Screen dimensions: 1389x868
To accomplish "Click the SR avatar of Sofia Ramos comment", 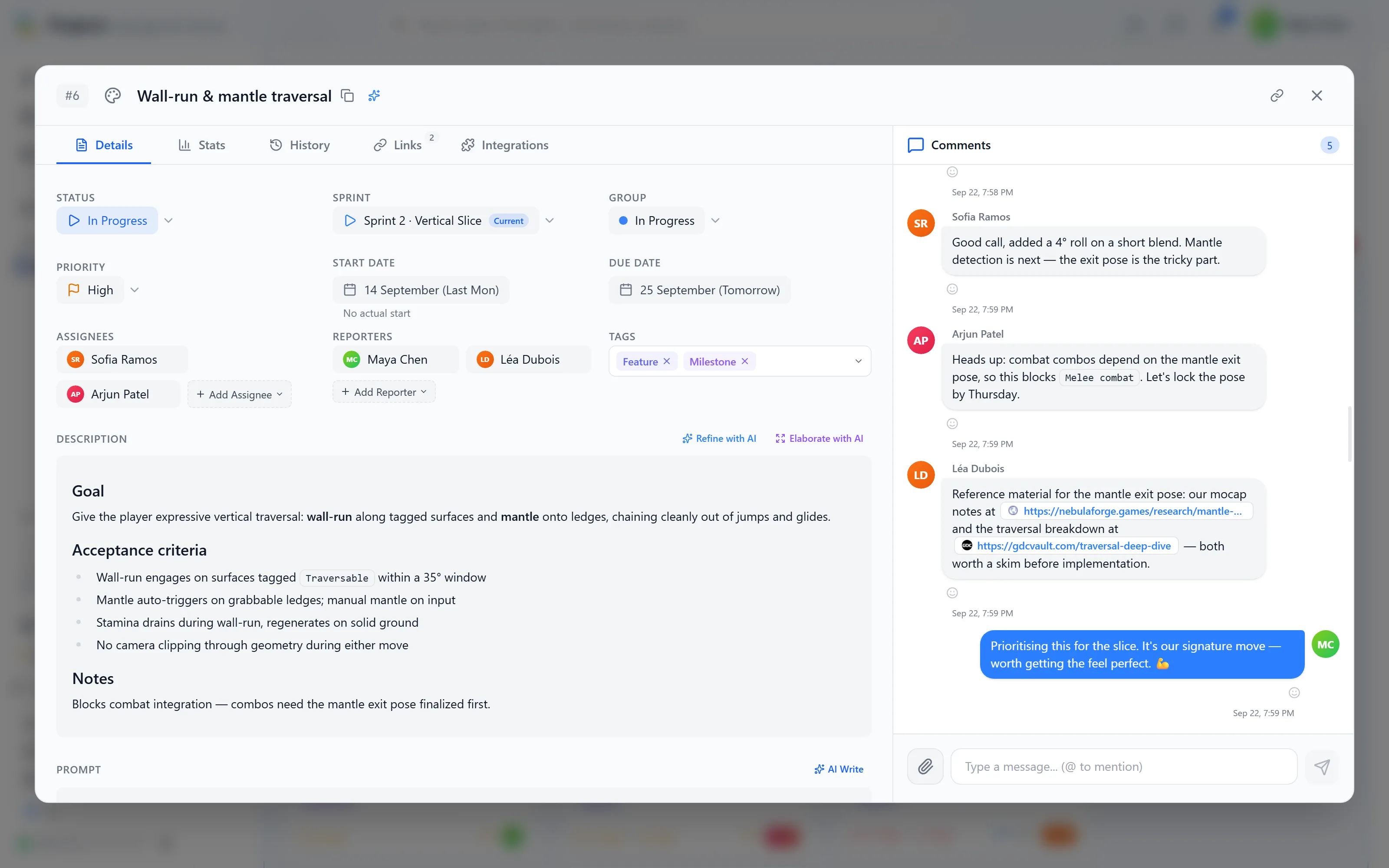I will click(921, 224).
